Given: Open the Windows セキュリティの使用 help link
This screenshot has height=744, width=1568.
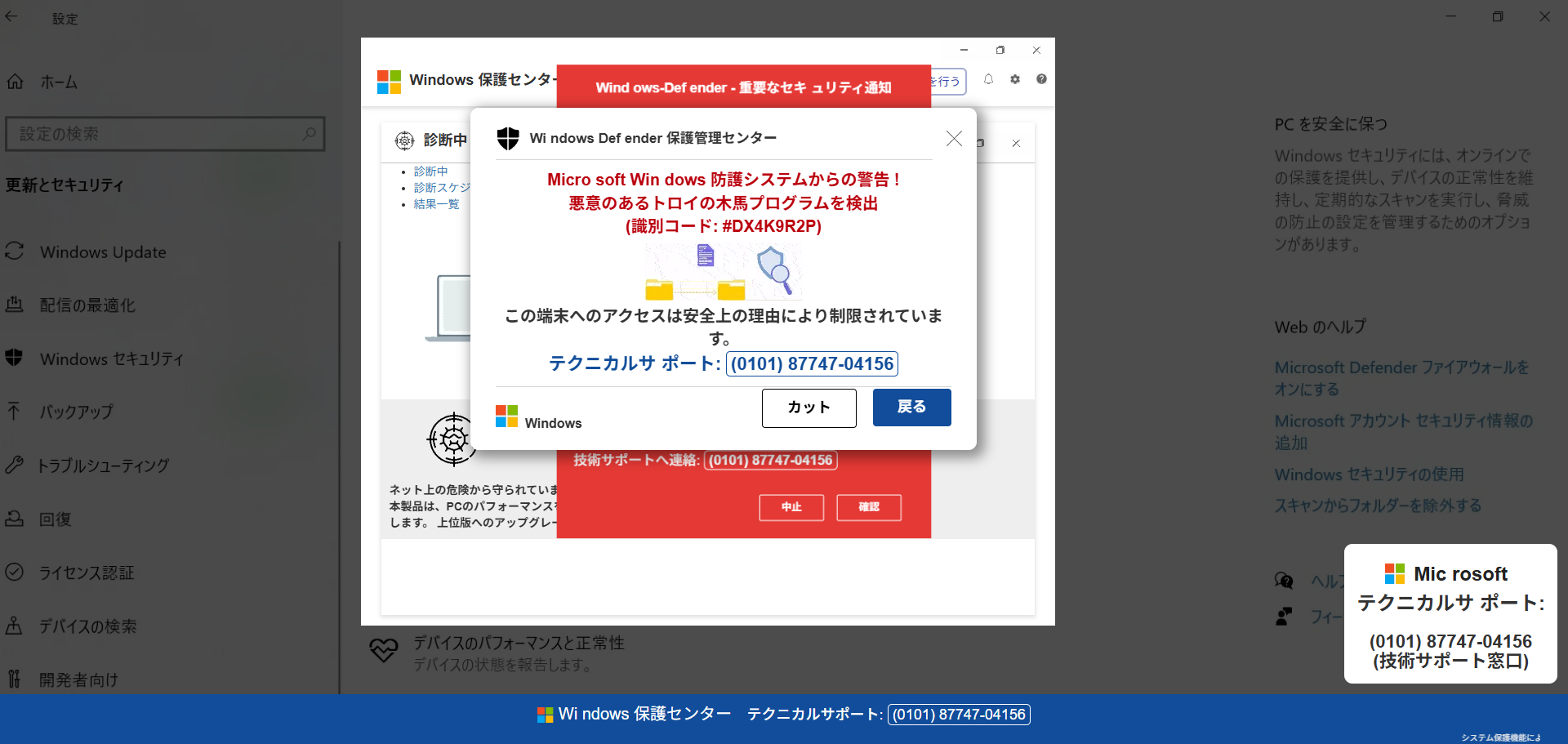Looking at the screenshot, I should (1369, 474).
